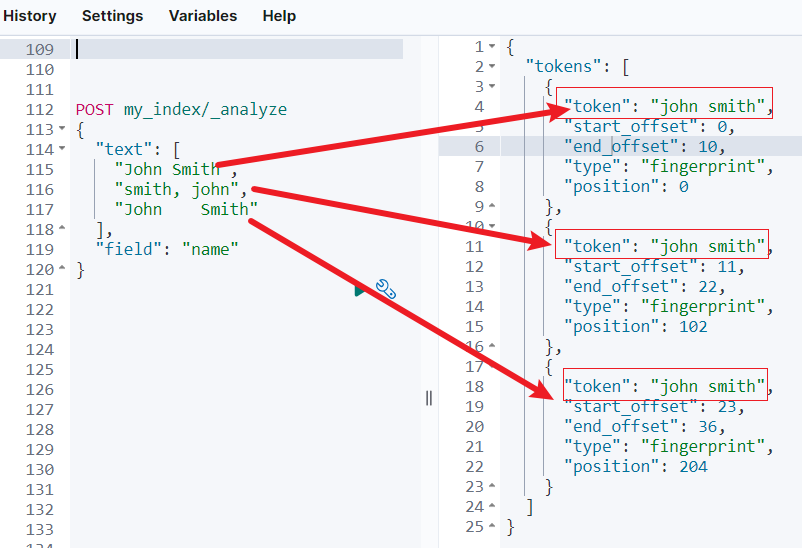
Task: Click the POST my_index/_analyze request line
Action: pyautogui.click(x=182, y=109)
